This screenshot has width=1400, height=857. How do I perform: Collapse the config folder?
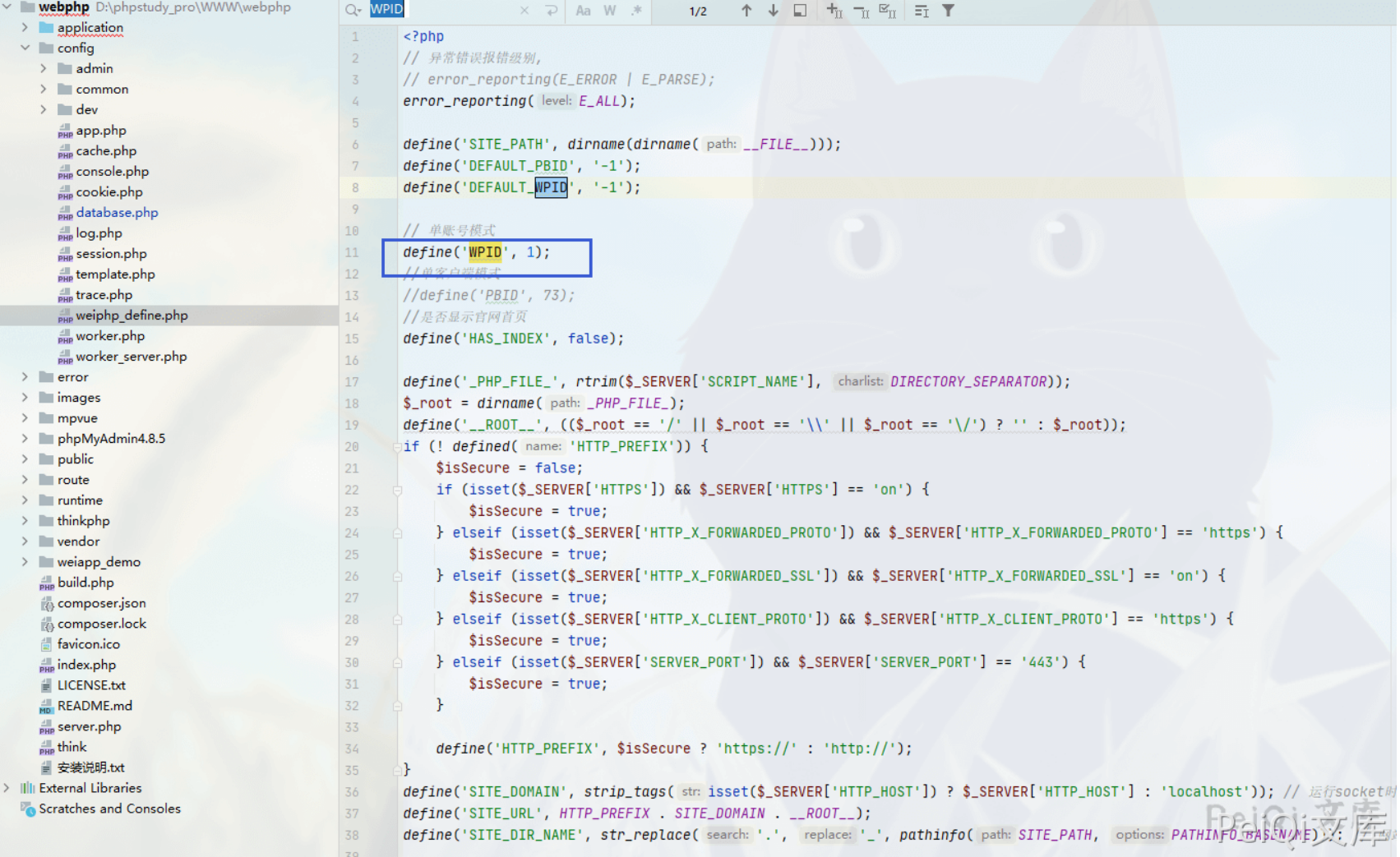coord(25,48)
